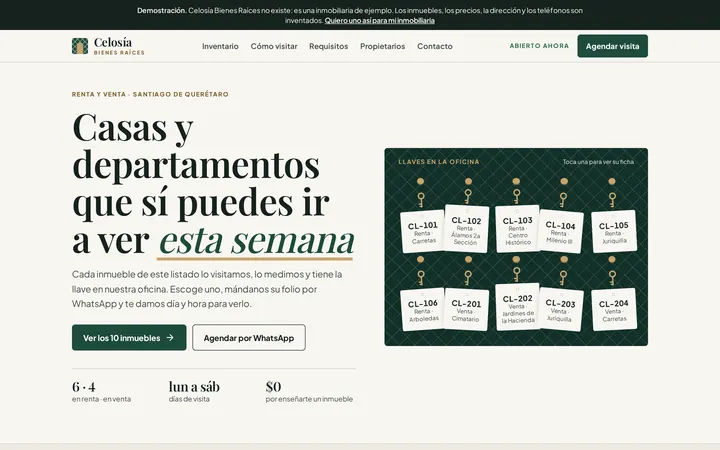Click the key icon above CL-103
This screenshot has height=450, width=720.
[517, 196]
